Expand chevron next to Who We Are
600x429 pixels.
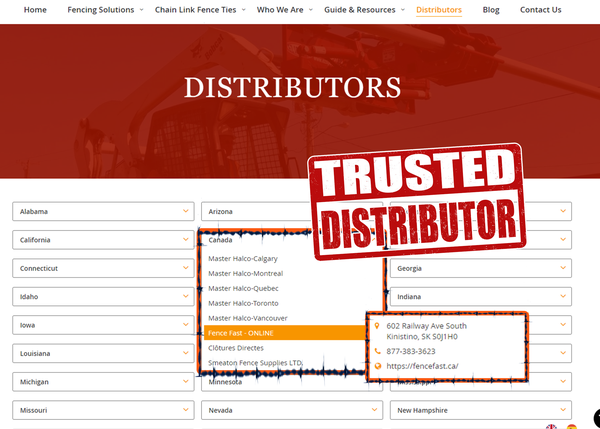point(311,10)
